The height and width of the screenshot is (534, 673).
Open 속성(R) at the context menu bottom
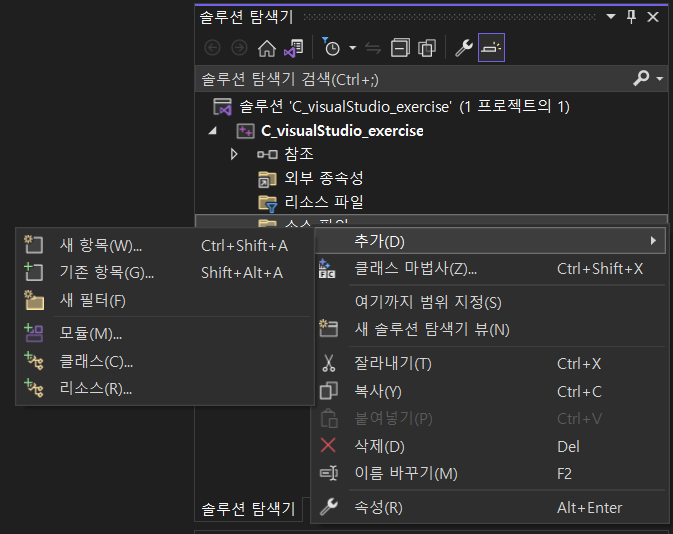coord(379,508)
